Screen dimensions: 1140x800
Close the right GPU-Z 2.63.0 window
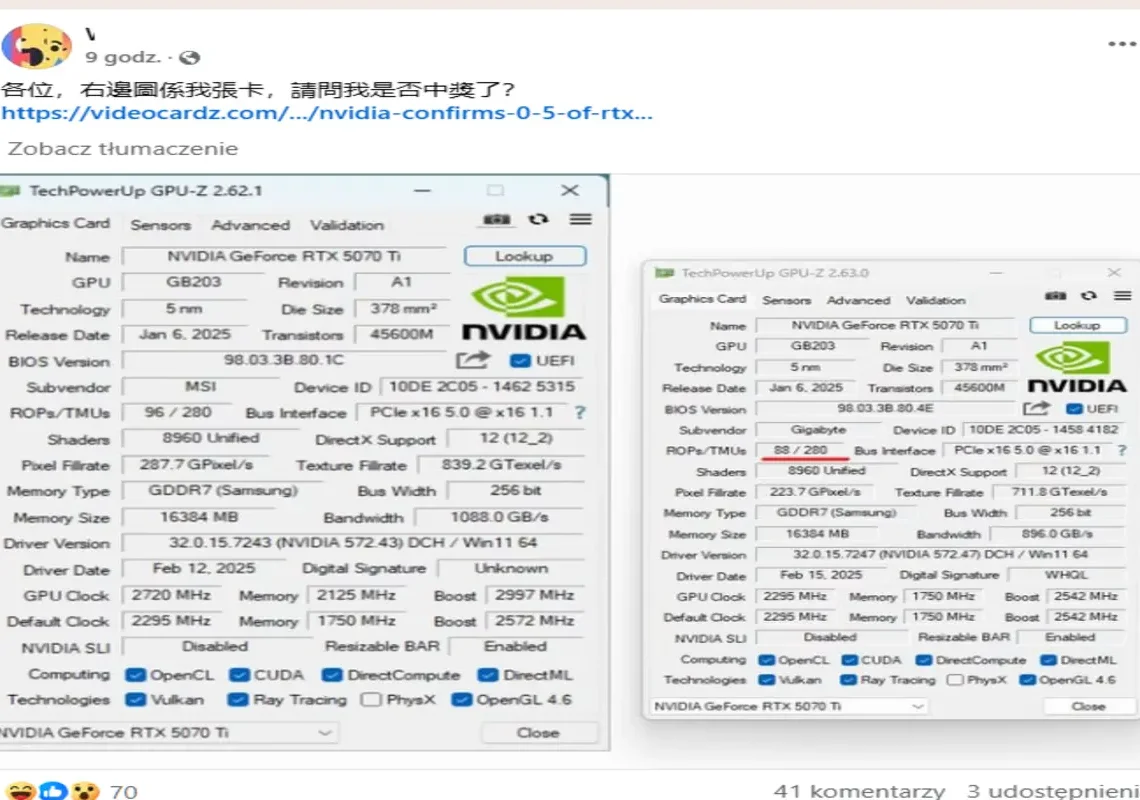(1114, 273)
